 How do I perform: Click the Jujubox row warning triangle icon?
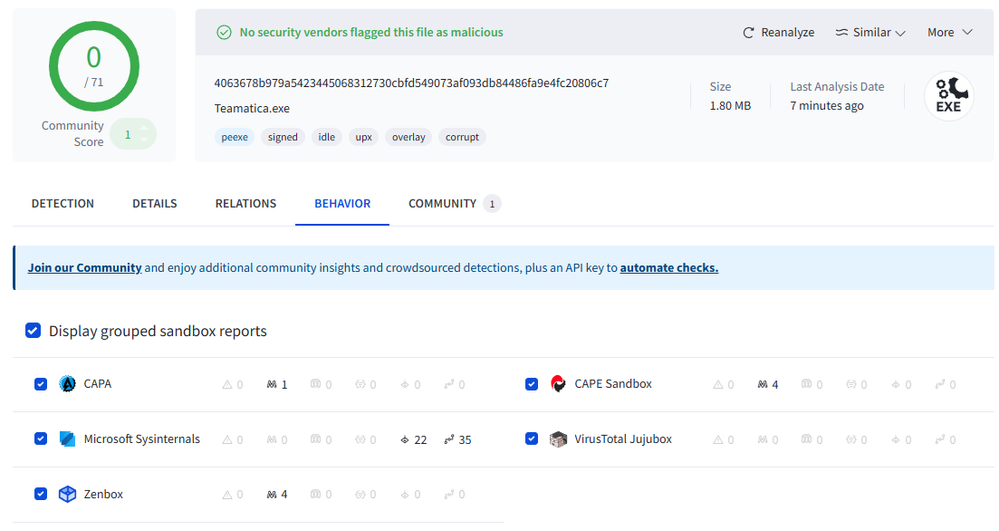tap(718, 439)
